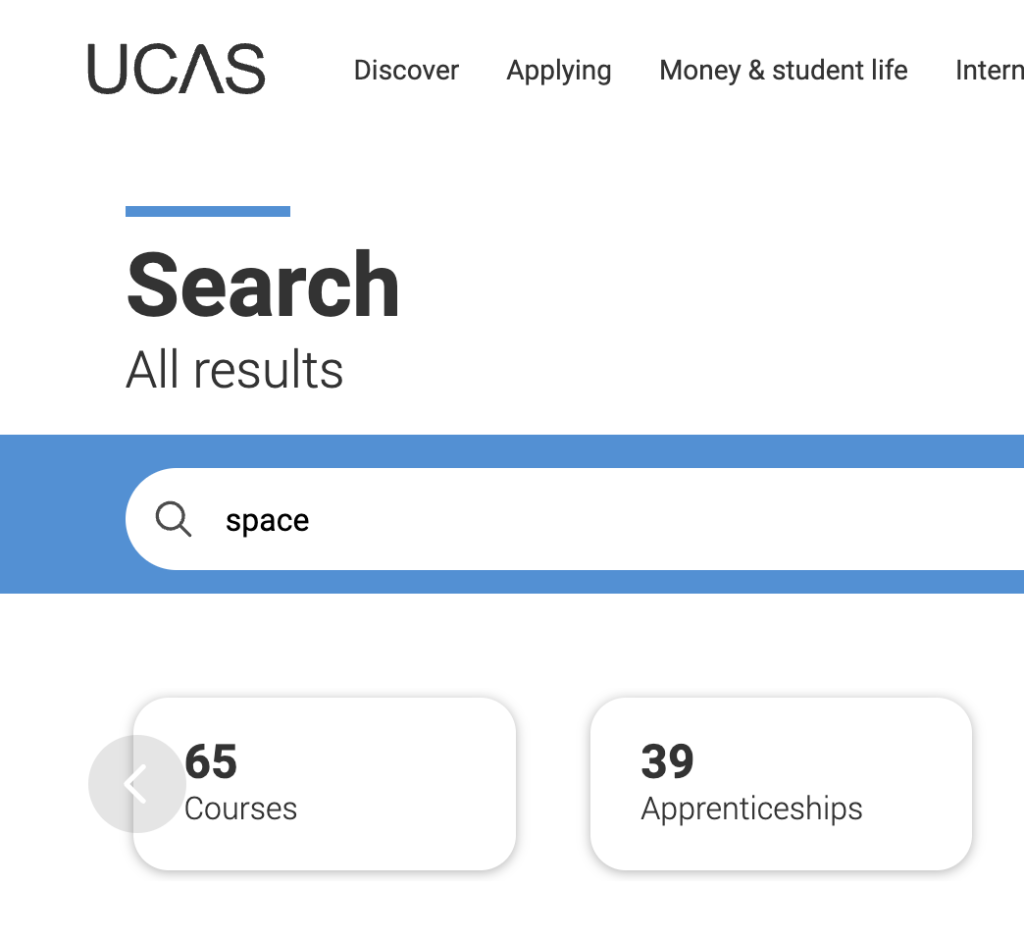
Task: Open the Discover menu
Action: (x=406, y=70)
